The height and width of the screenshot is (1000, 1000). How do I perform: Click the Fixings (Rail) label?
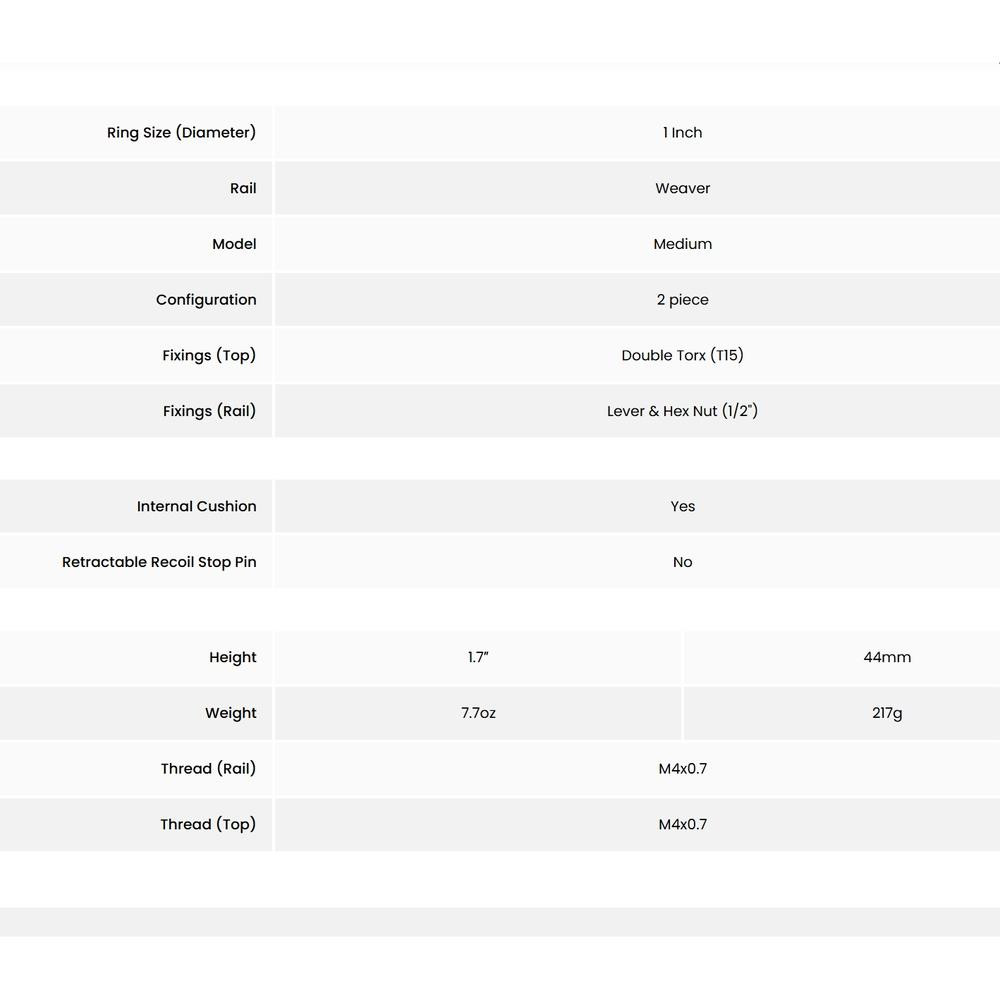coord(209,411)
